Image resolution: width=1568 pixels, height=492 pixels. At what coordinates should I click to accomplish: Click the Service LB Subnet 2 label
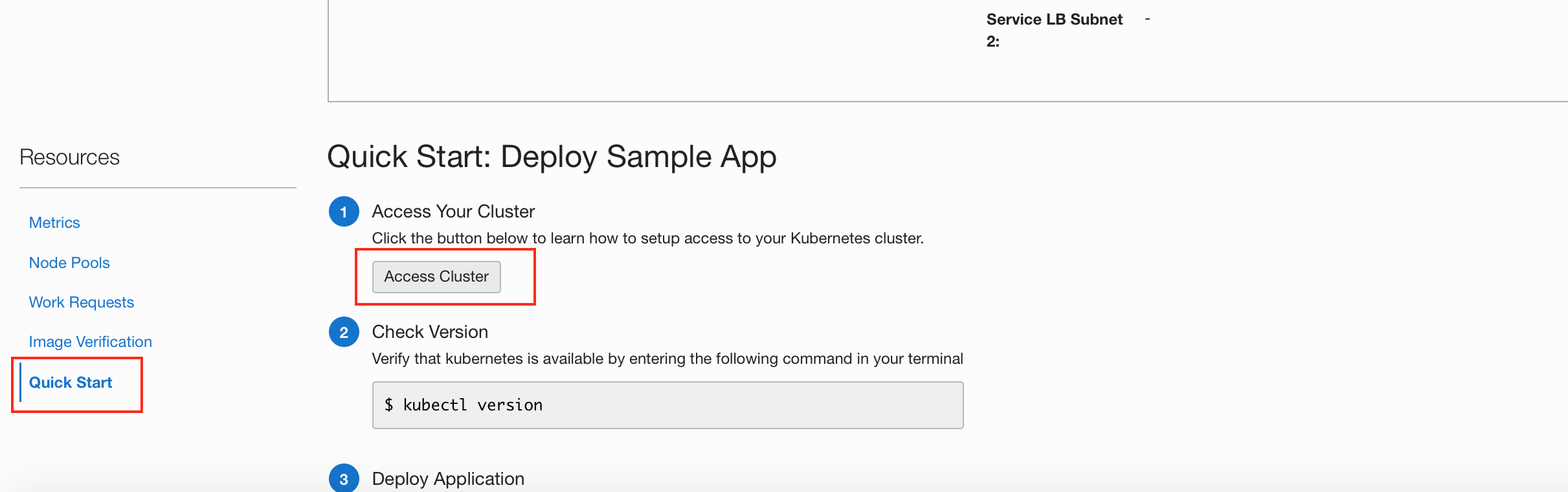[1054, 30]
